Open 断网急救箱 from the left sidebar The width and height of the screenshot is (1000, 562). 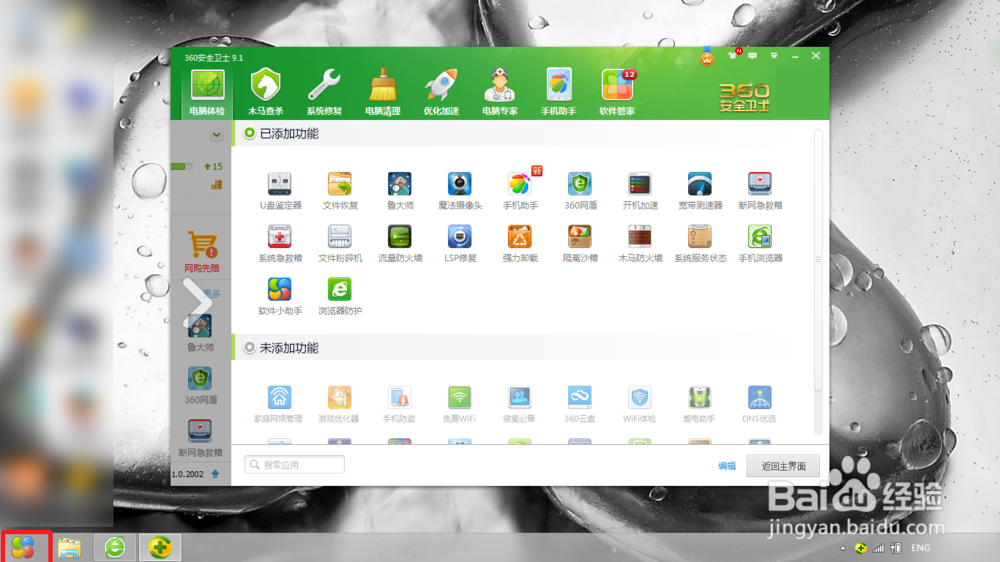point(200,438)
